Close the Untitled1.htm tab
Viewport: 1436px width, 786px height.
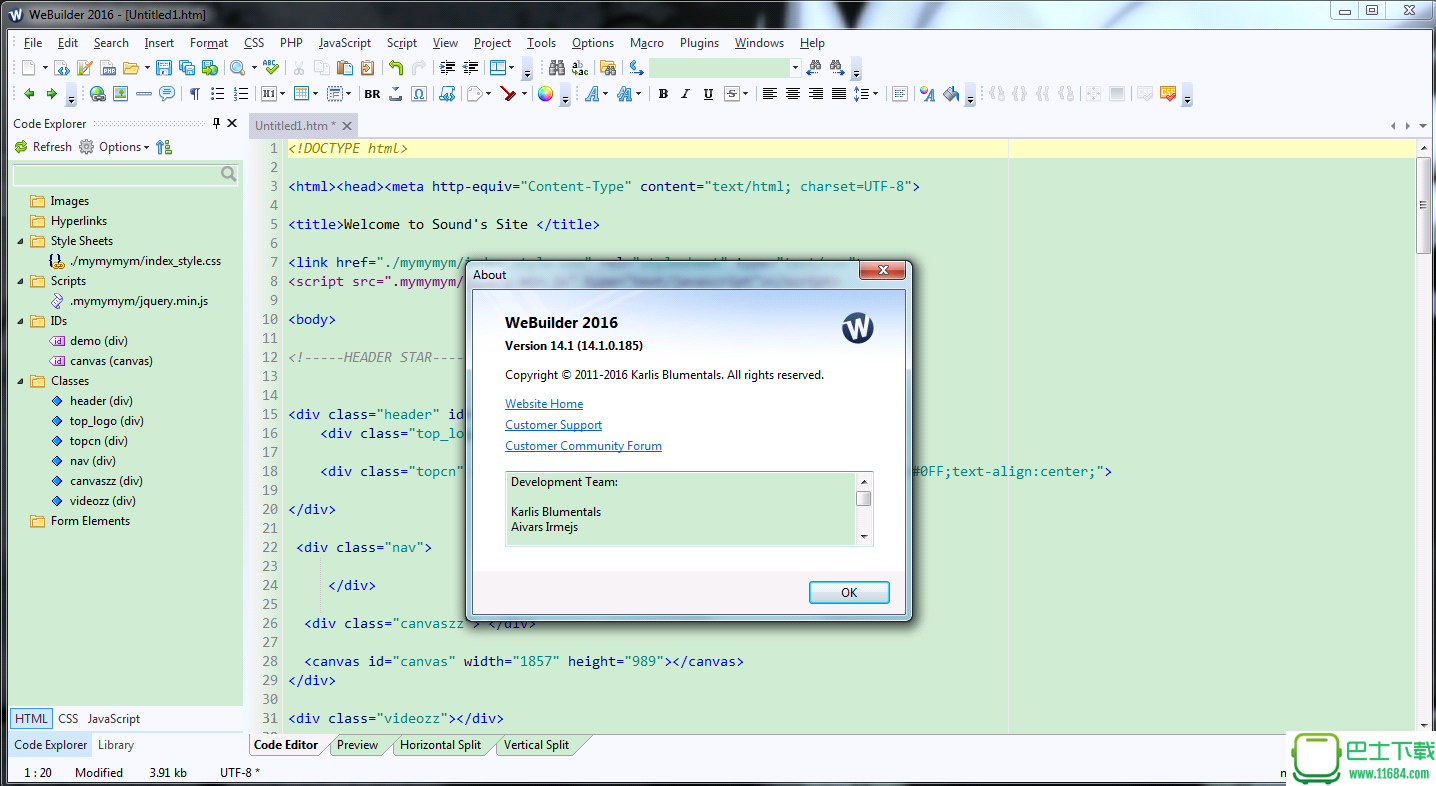[x=347, y=126]
